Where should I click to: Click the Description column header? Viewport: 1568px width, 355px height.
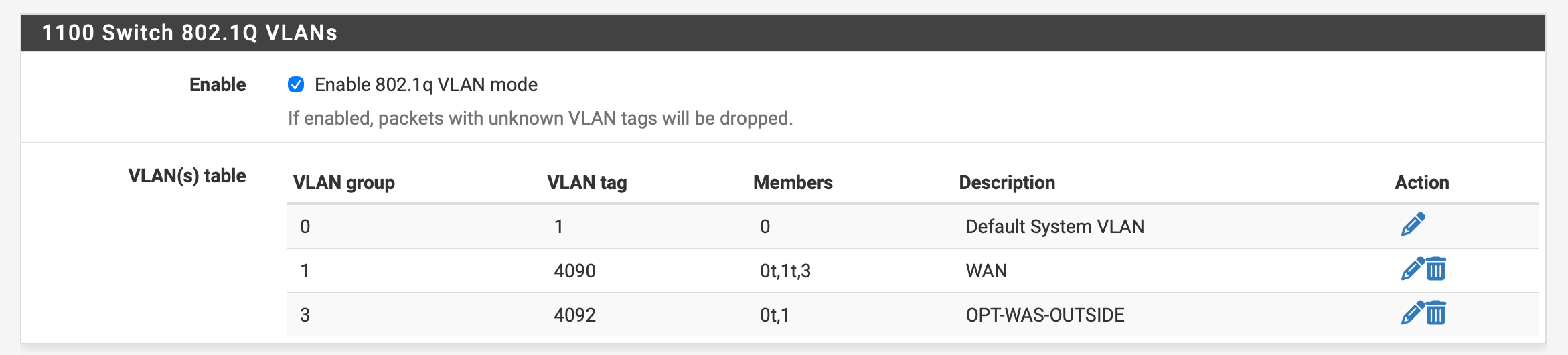coord(1007,182)
